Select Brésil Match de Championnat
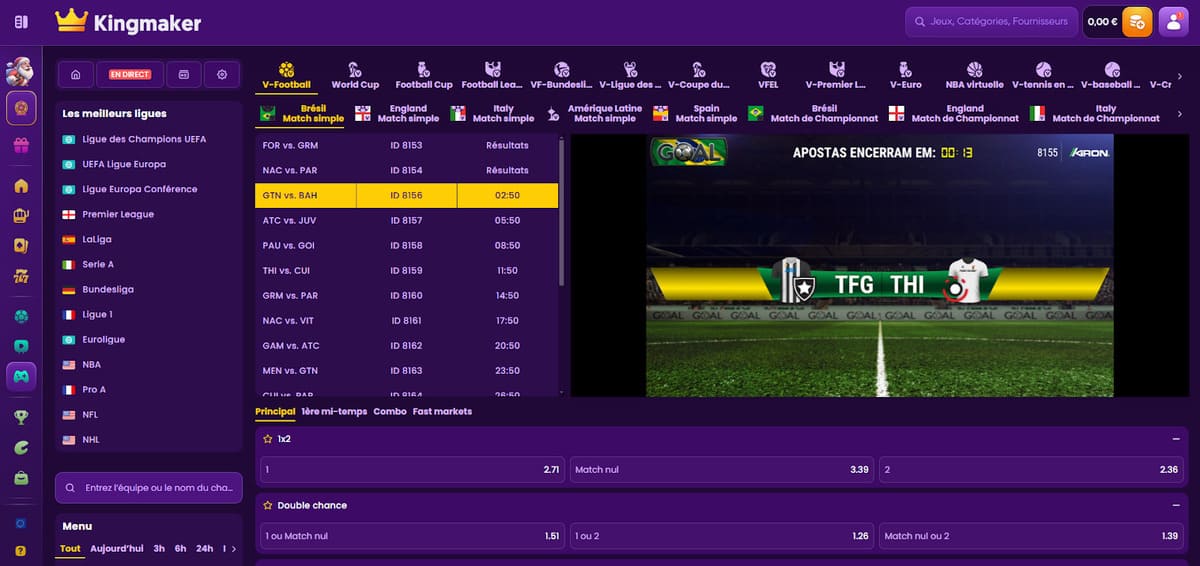The image size is (1200, 566). coord(814,113)
